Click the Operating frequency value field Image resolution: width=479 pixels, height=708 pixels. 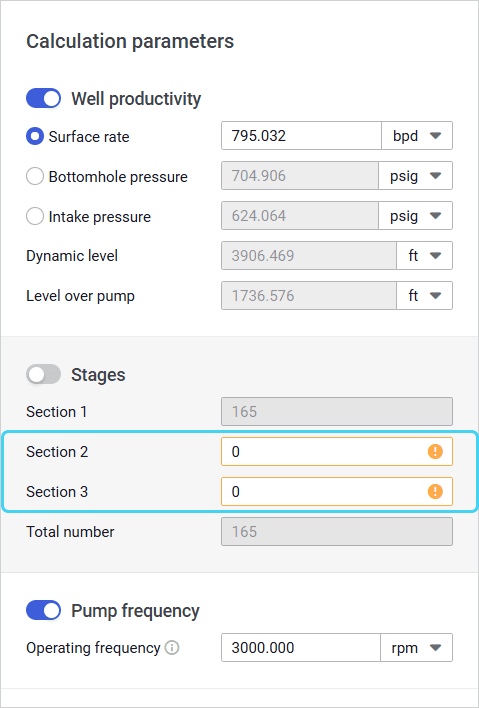click(x=301, y=648)
